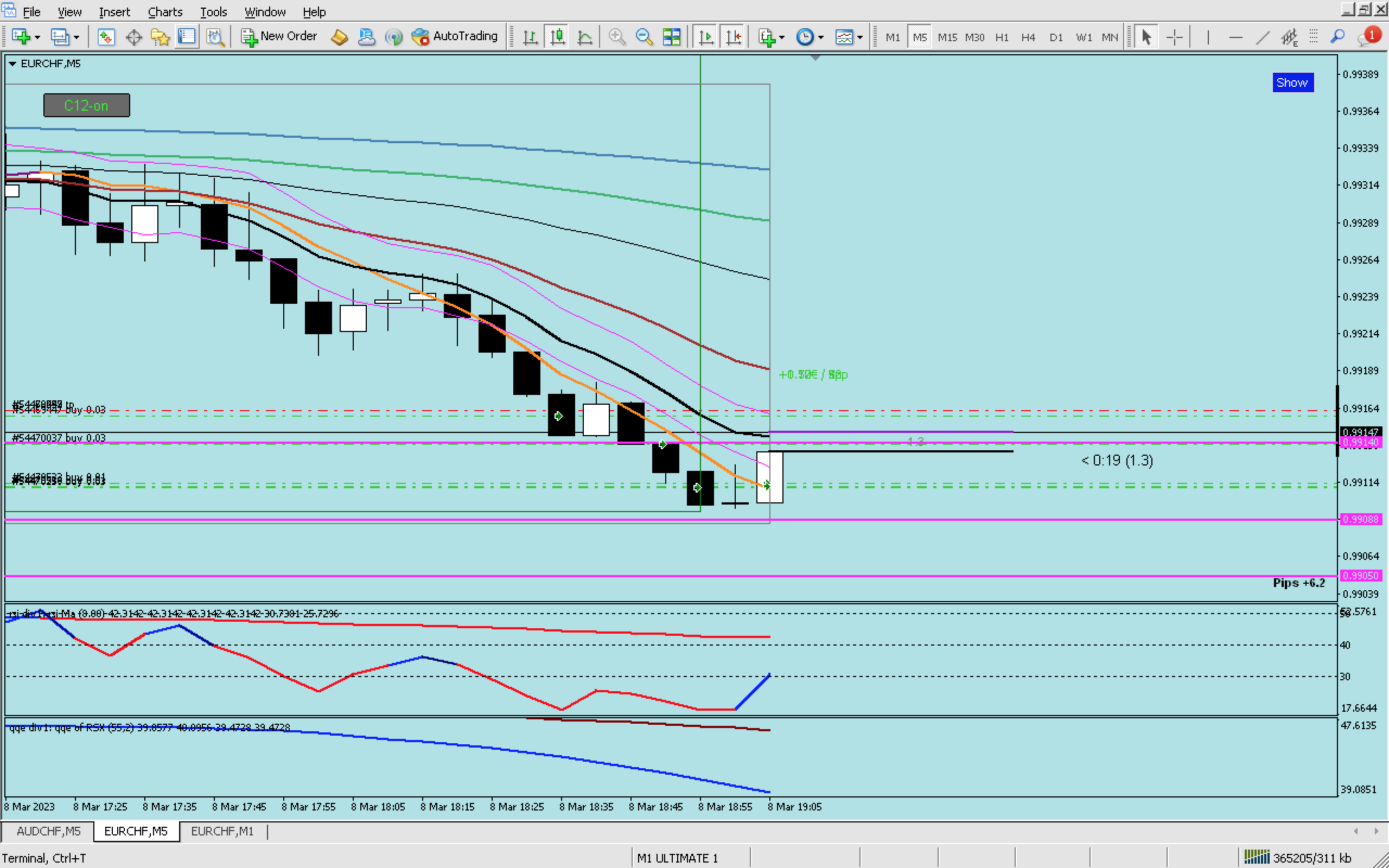Image resolution: width=1389 pixels, height=868 pixels.
Task: Toggle the chart shift button
Action: [x=734, y=37]
